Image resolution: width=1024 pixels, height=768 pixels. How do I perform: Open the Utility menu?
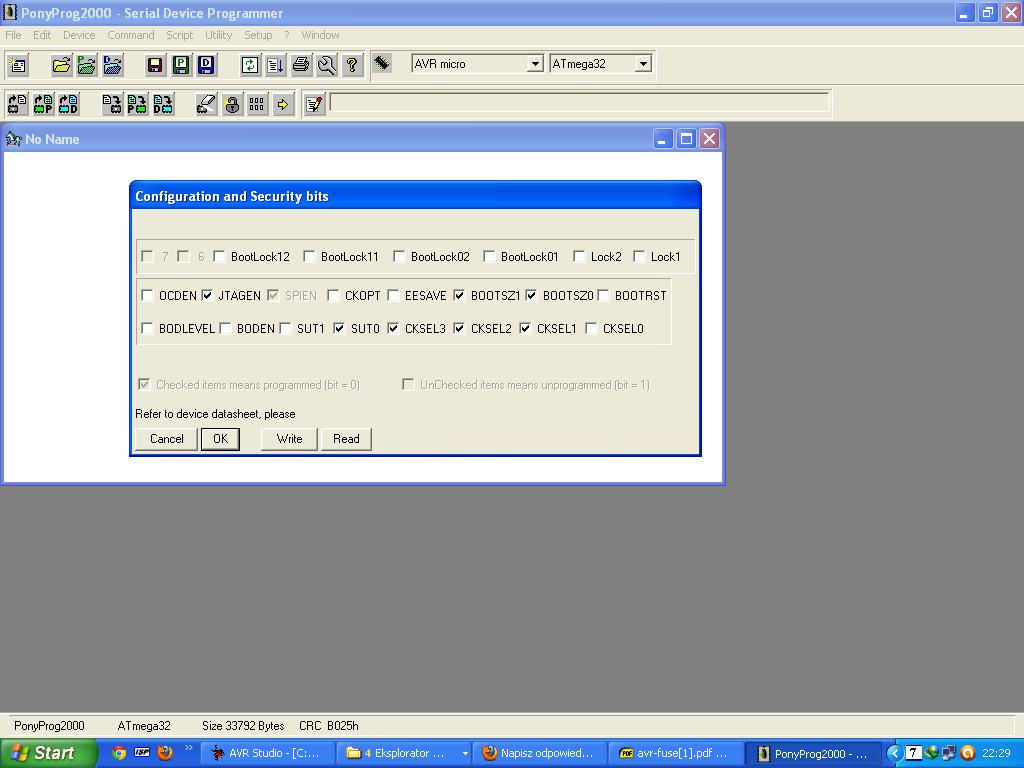pos(219,35)
